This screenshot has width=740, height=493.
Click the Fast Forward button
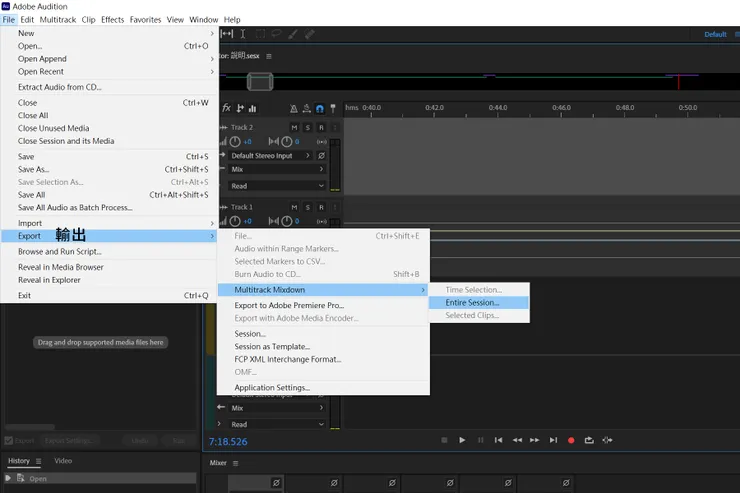point(535,440)
